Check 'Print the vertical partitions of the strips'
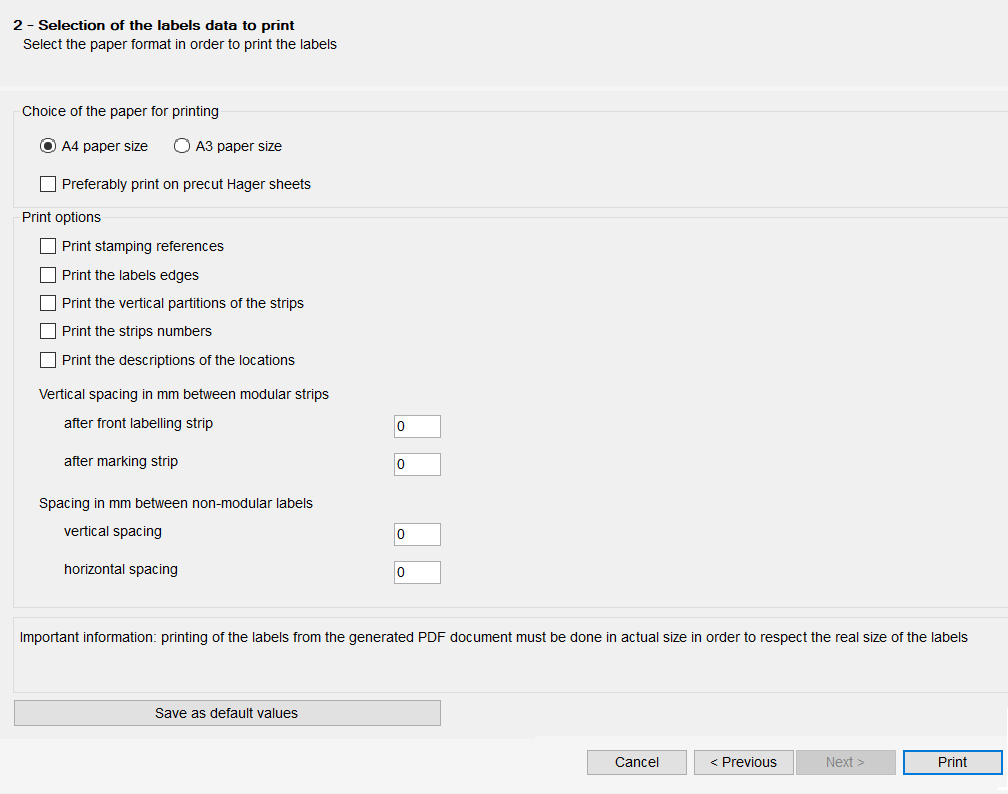This screenshot has width=1008, height=794. pyautogui.click(x=47, y=302)
